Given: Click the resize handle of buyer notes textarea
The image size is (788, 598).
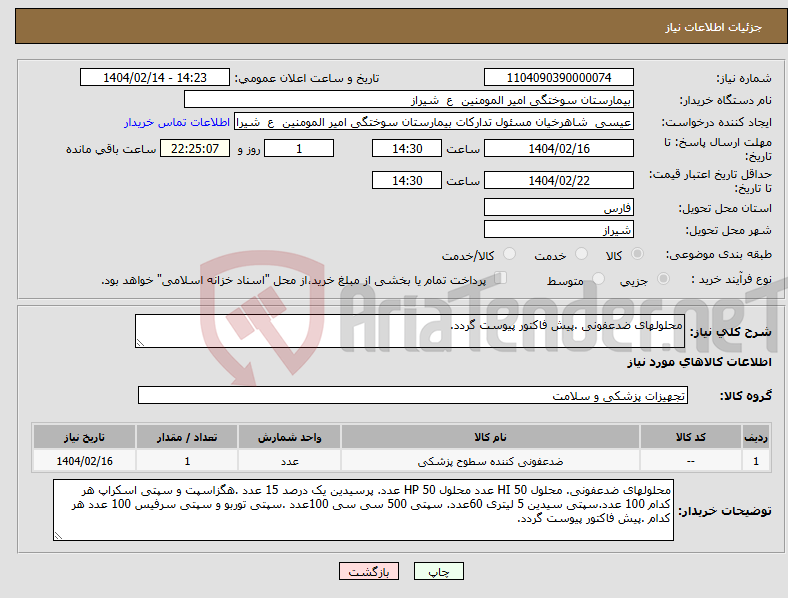Looking at the screenshot, I should [58, 536].
